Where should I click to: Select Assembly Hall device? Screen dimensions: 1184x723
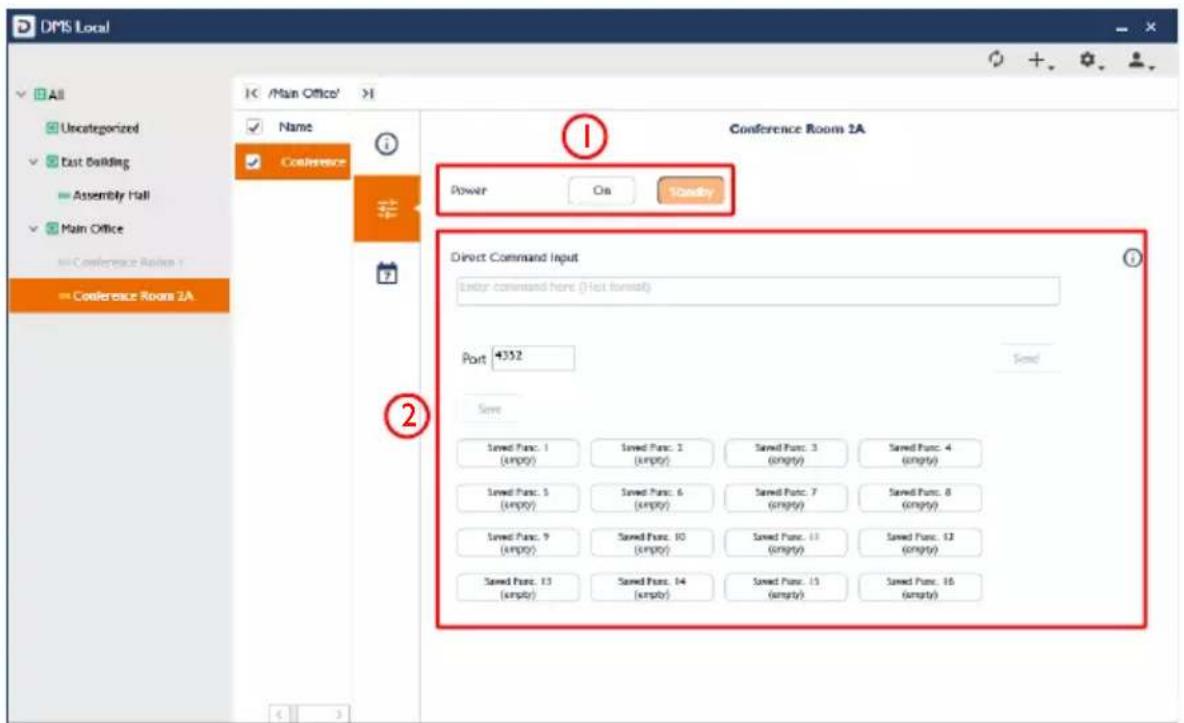(111, 195)
